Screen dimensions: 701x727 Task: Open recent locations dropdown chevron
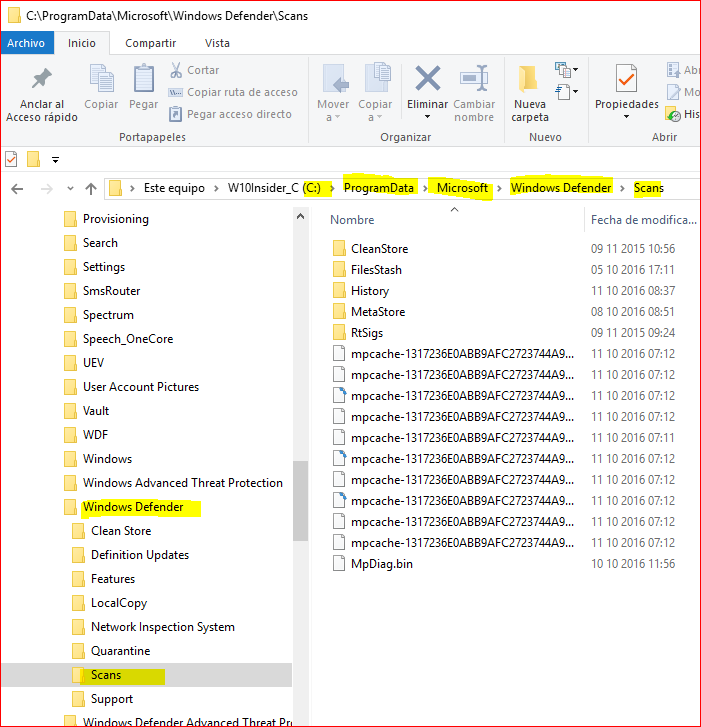click(70, 189)
